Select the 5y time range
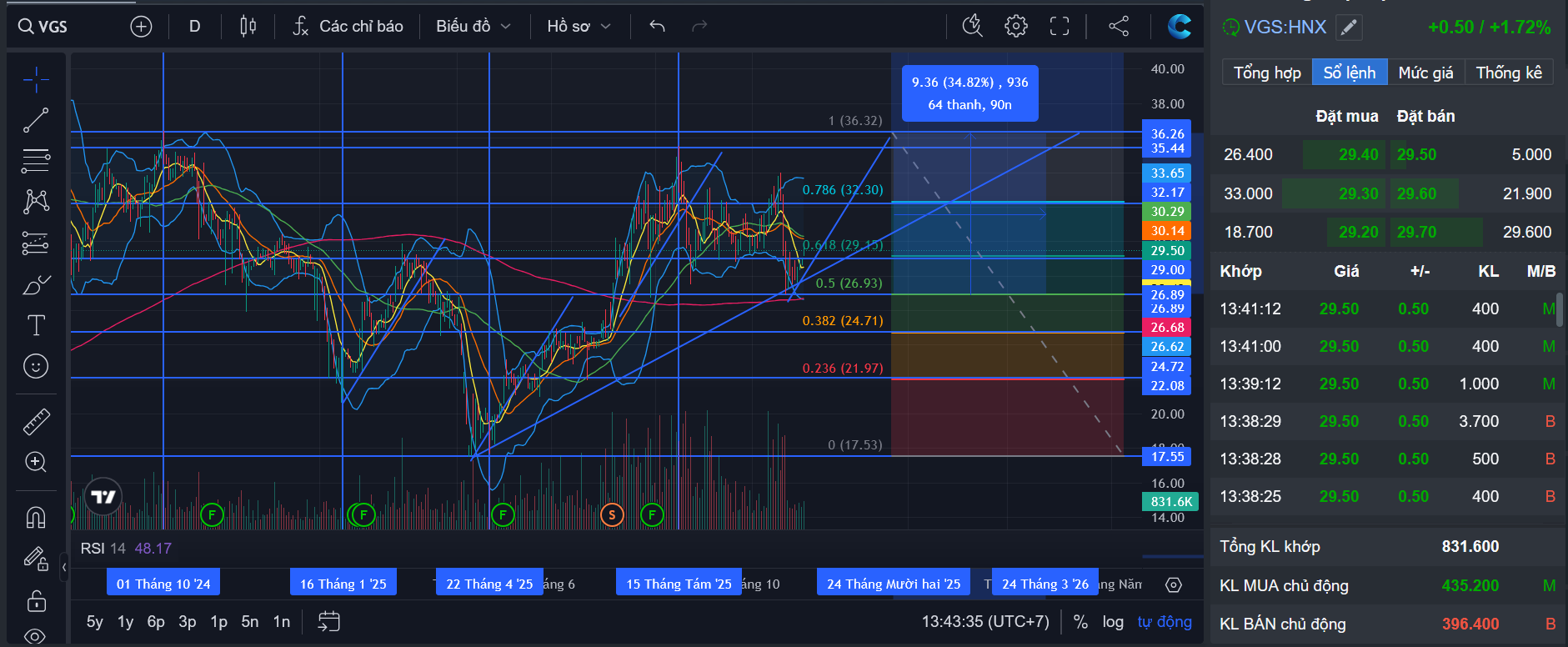This screenshot has height=647, width=1568. (95, 622)
